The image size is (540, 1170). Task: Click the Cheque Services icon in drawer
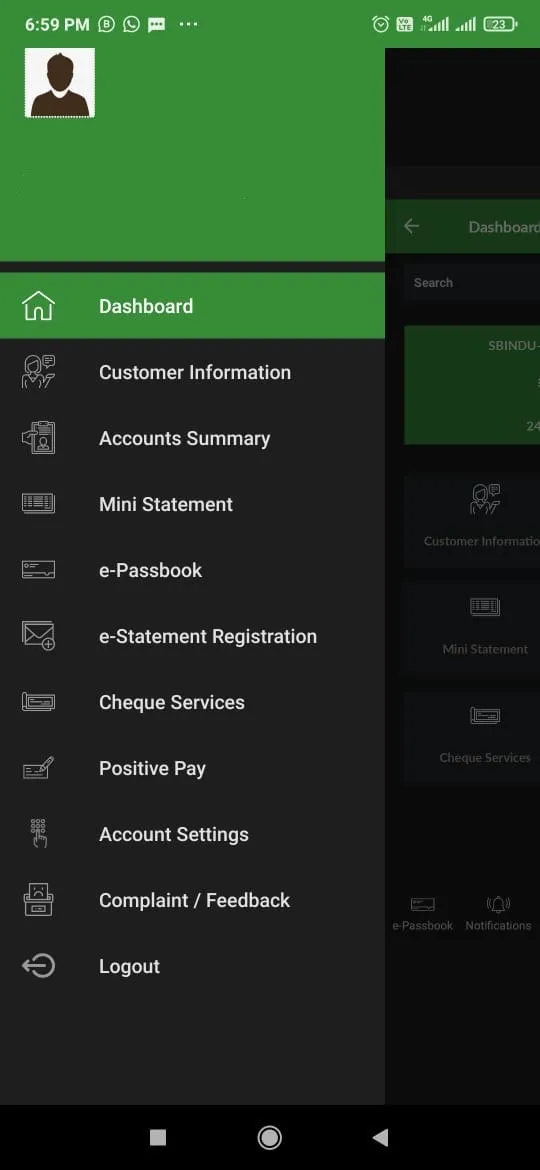pos(38,702)
